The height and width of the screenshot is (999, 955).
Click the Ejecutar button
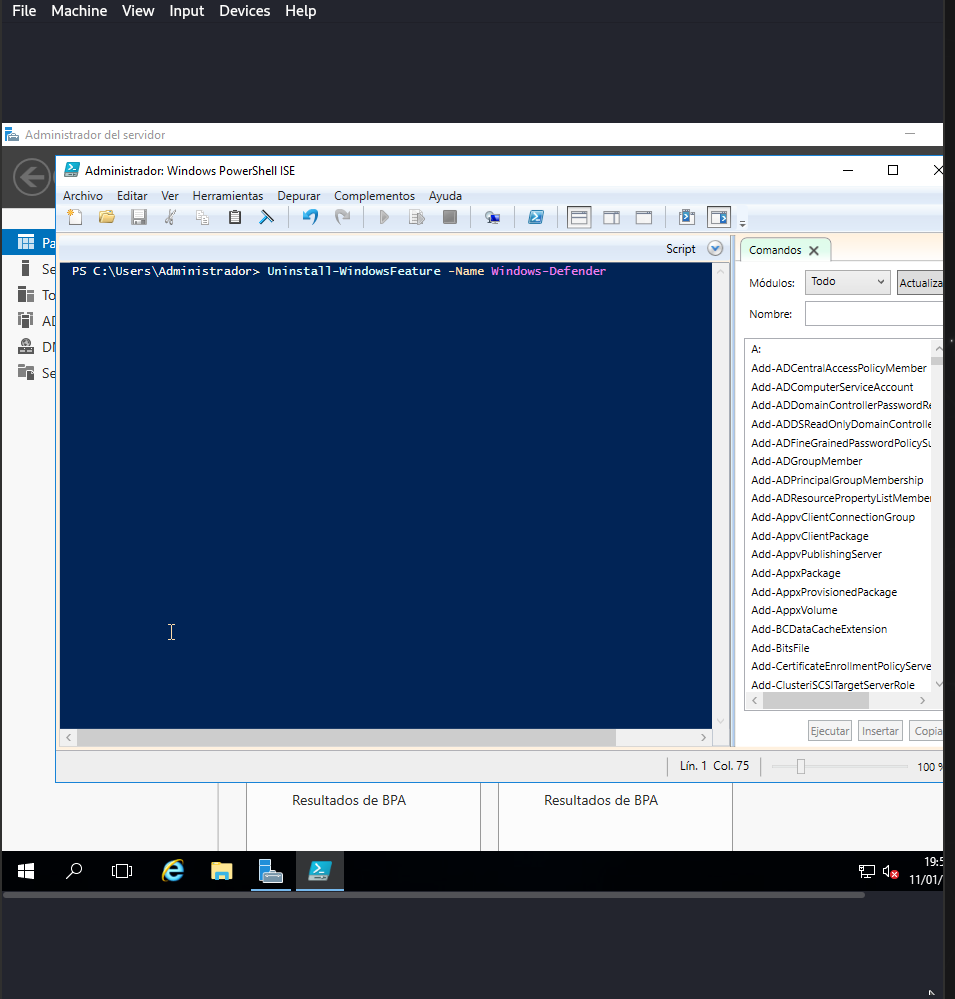pos(829,731)
